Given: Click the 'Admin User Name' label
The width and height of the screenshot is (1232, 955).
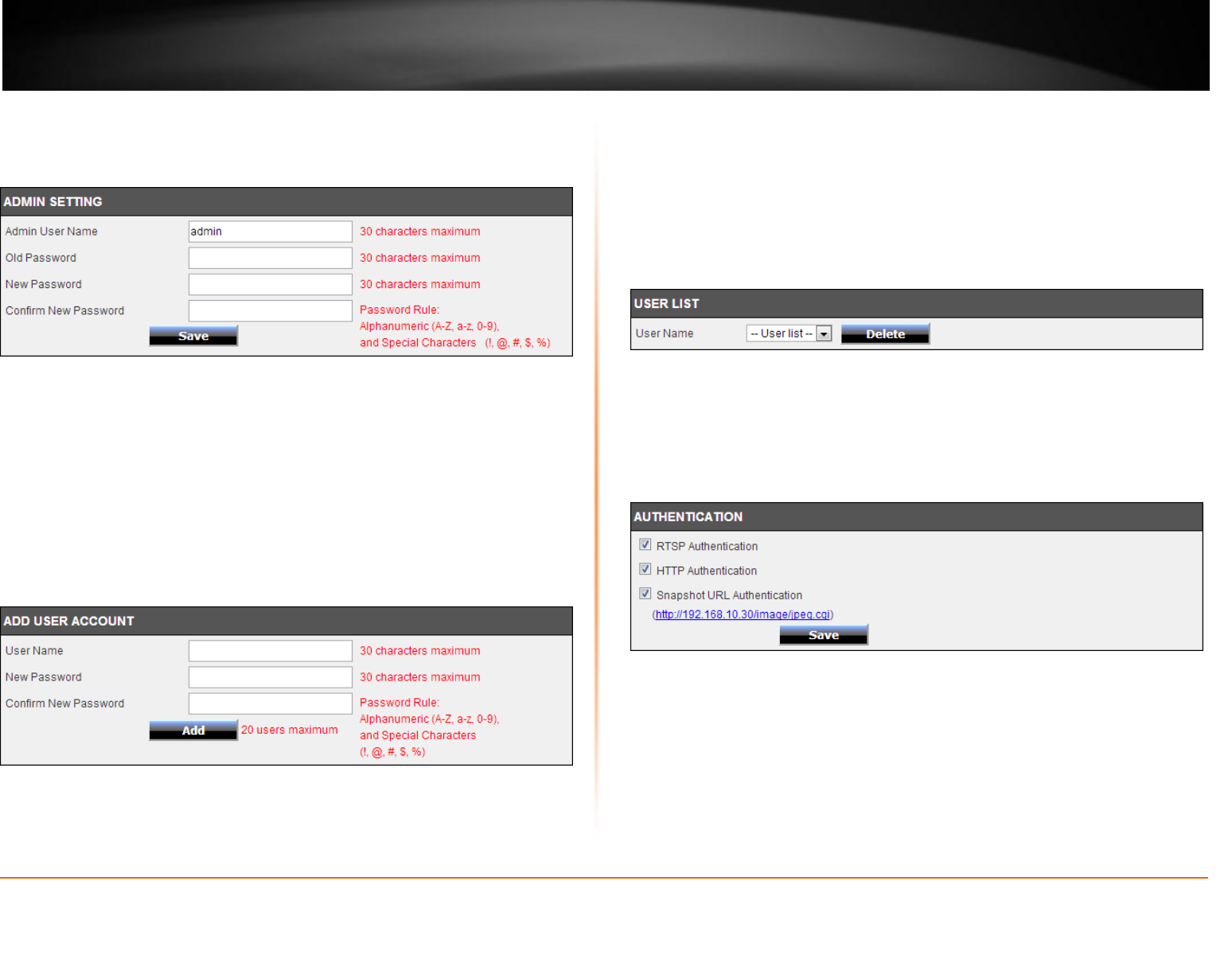Looking at the screenshot, I should 52,232.
